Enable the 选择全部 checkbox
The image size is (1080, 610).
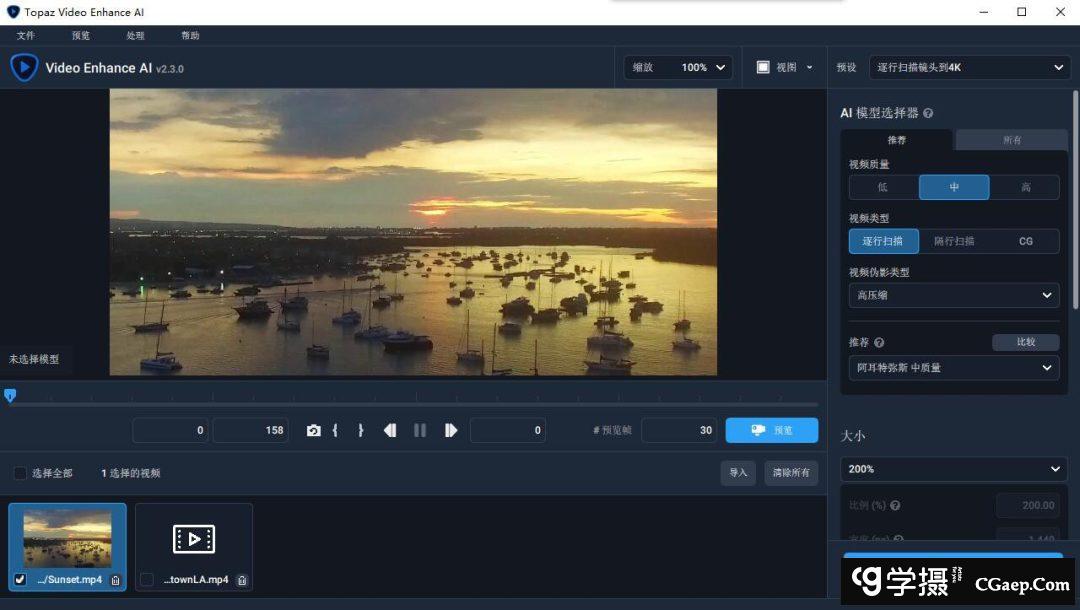click(20, 473)
